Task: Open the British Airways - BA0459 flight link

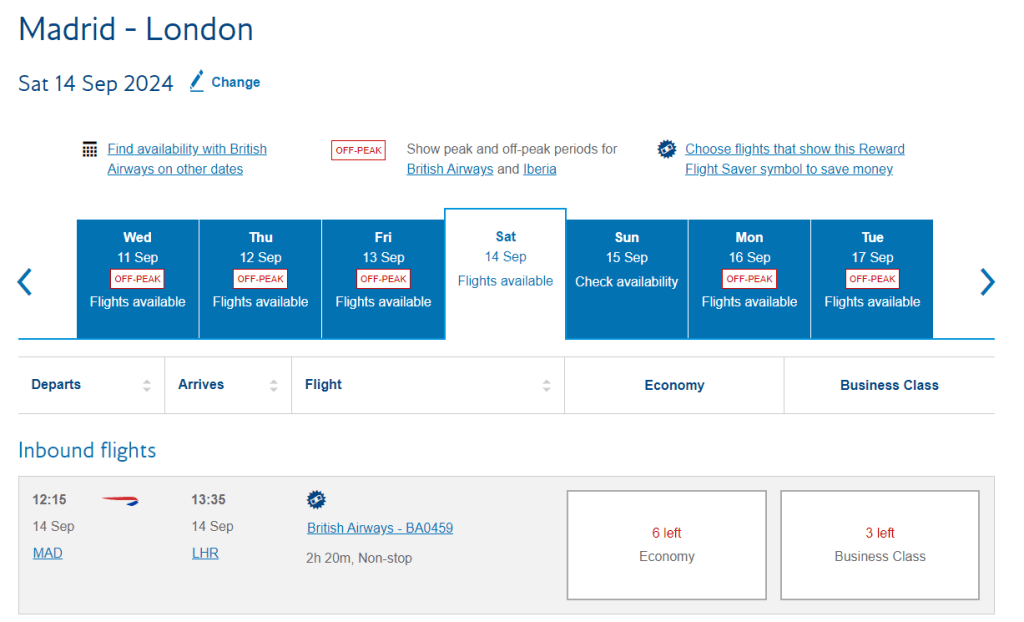Action: point(380,528)
